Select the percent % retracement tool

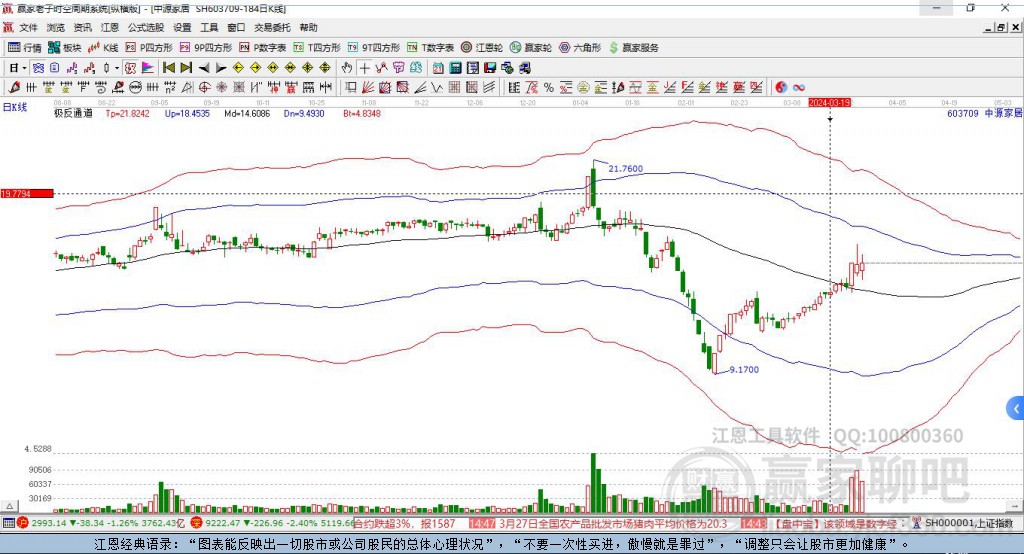point(549,87)
